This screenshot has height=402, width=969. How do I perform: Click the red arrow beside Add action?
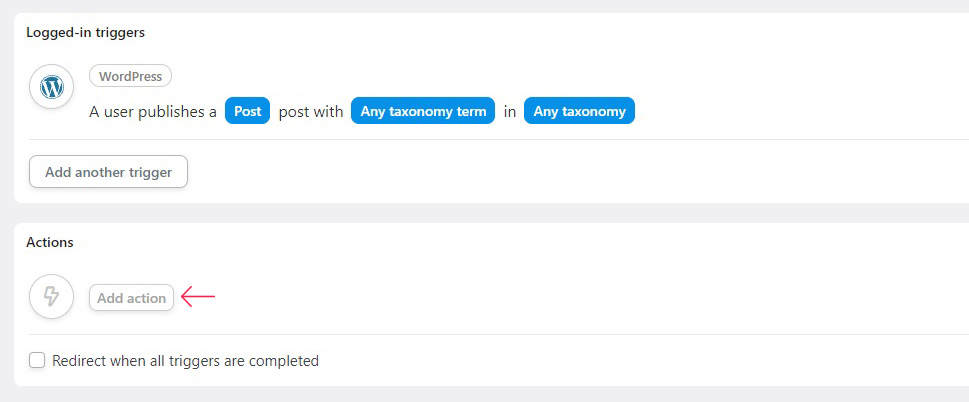(198, 297)
